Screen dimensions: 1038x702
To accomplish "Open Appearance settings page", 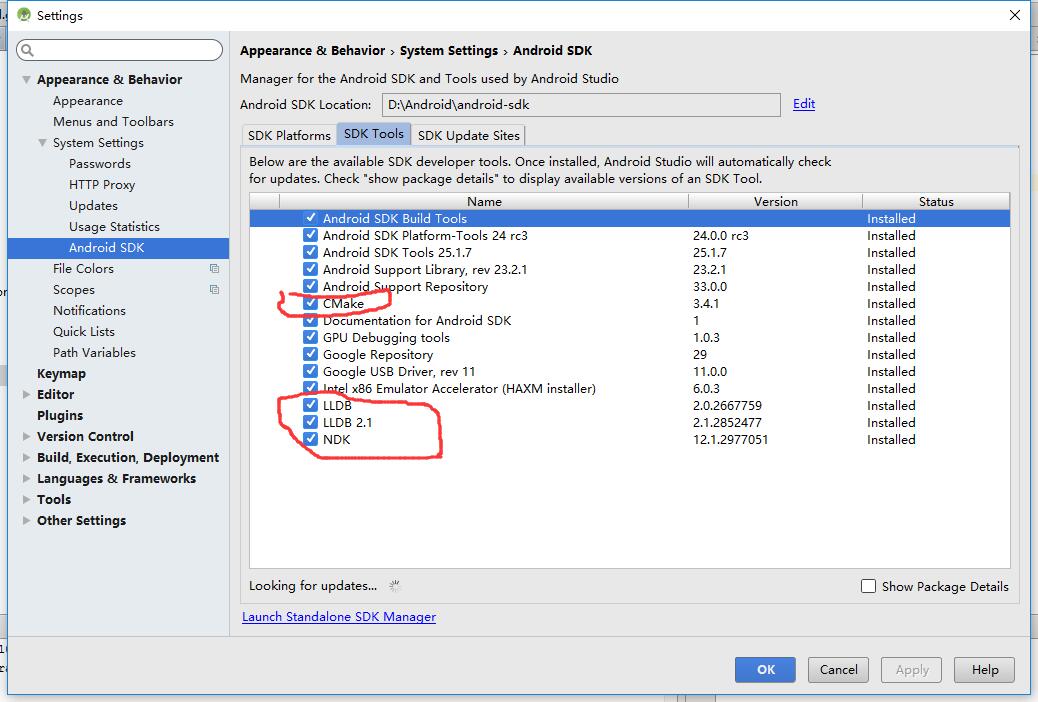I will pyautogui.click(x=87, y=101).
